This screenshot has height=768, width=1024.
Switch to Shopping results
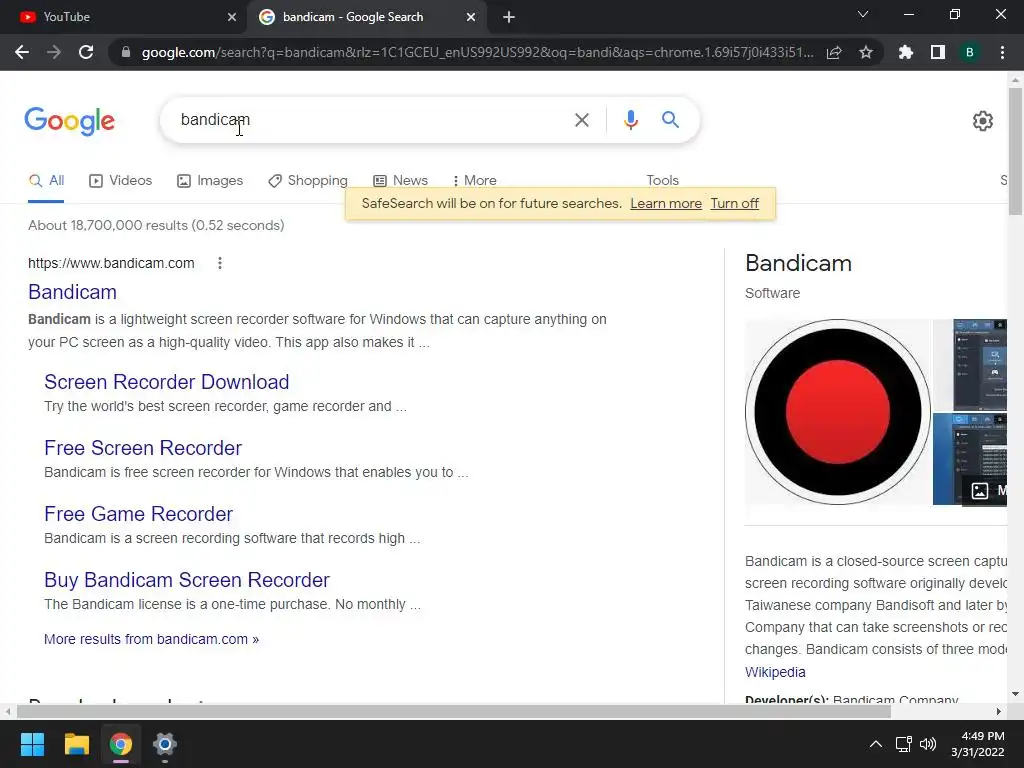[x=308, y=180]
